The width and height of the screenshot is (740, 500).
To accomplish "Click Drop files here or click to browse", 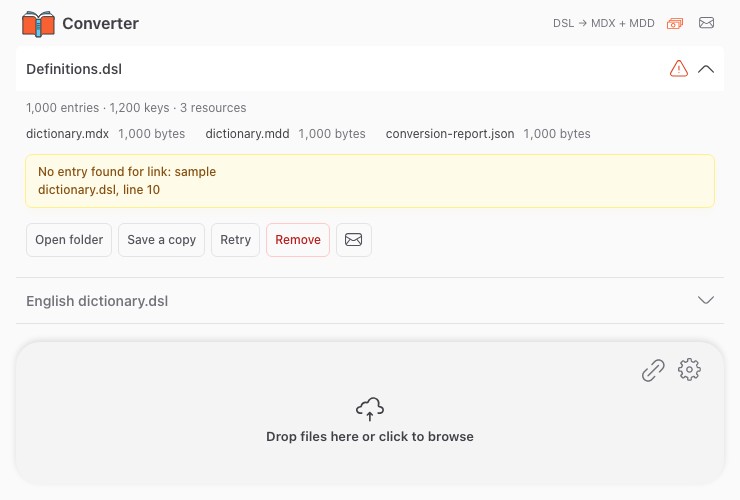I will click(370, 436).
